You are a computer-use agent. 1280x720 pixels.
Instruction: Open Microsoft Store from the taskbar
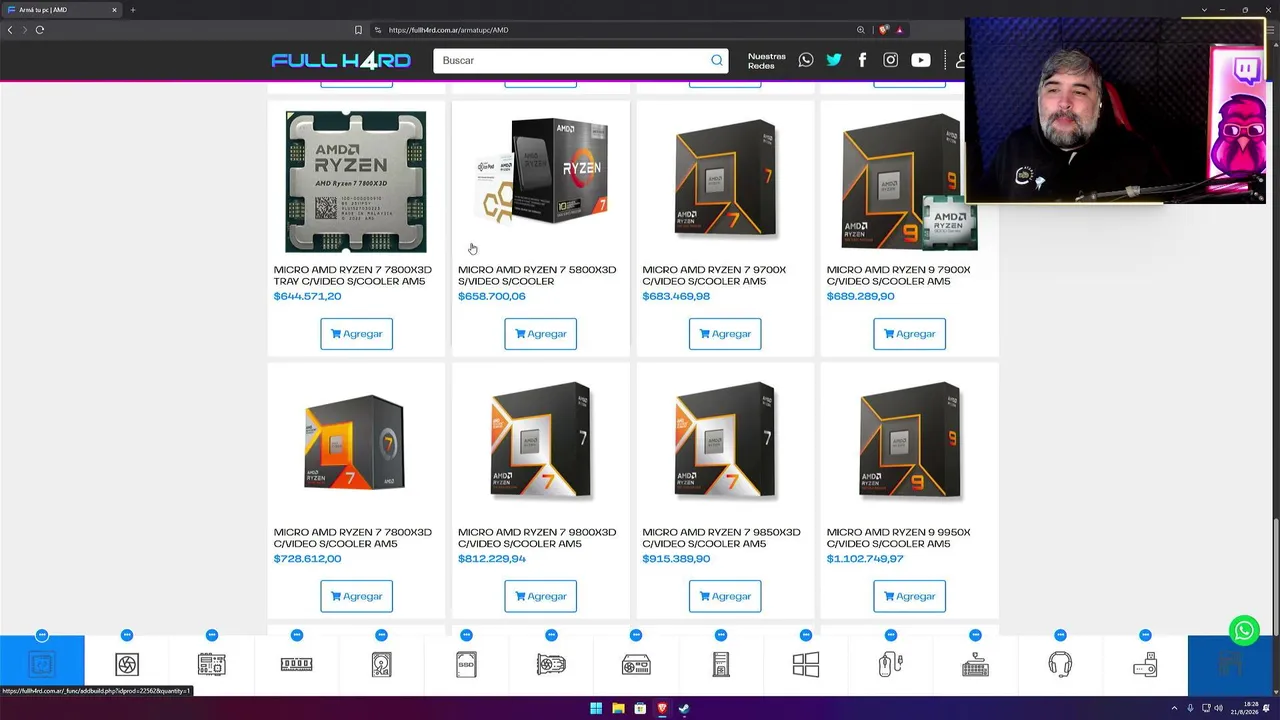(x=640, y=708)
